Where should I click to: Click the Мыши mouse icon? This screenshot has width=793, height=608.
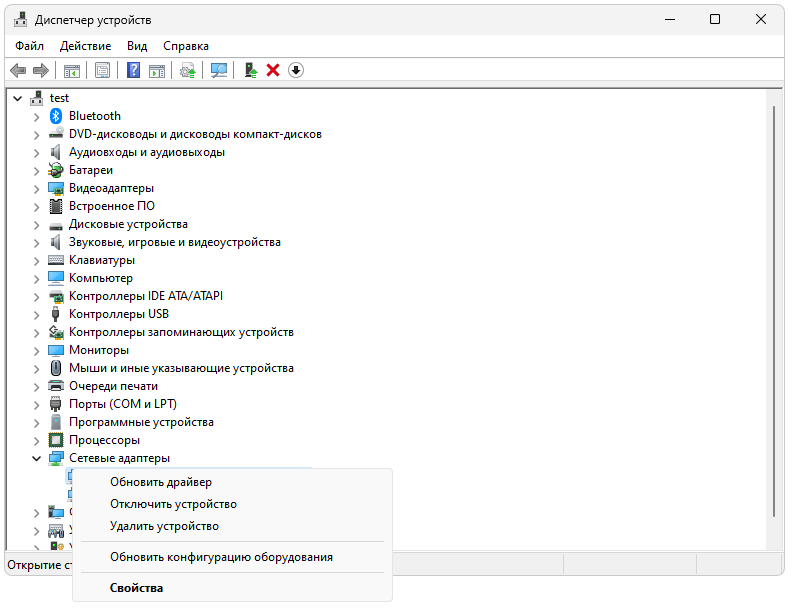[x=56, y=368]
